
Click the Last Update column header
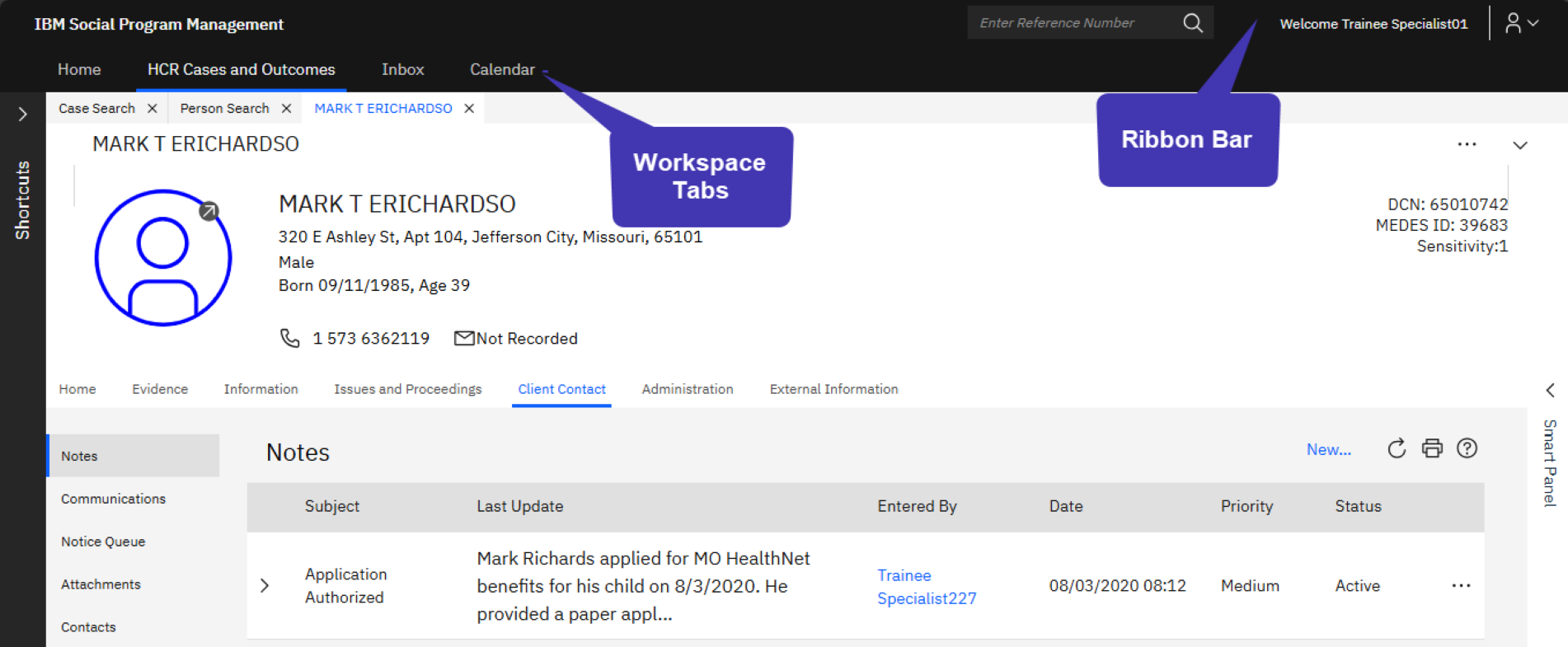click(519, 506)
